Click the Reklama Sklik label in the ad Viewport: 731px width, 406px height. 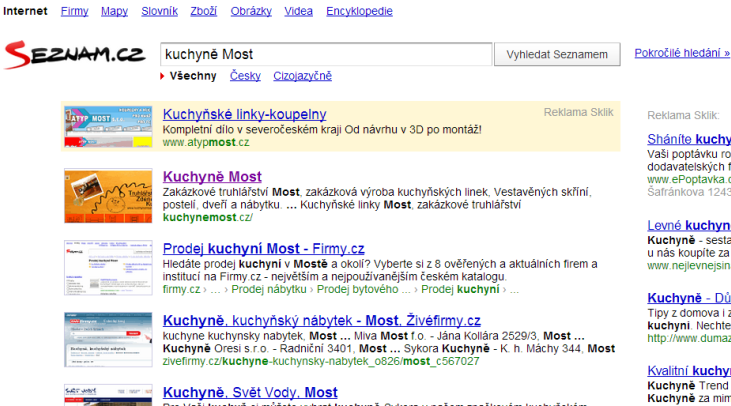(579, 112)
